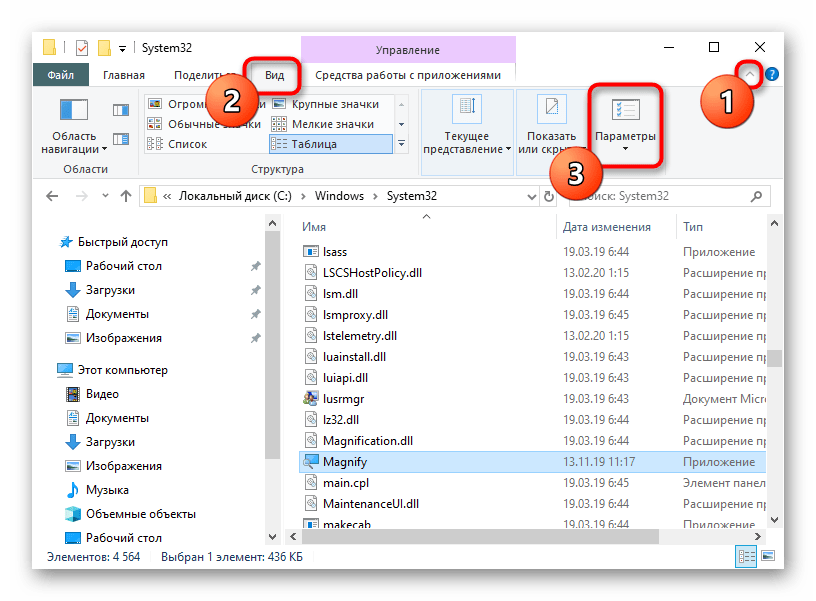Image resolution: width=816 pixels, height=601 pixels.
Task: Select pinned Загрузки under Быстрый доступ
Action: coord(110,290)
